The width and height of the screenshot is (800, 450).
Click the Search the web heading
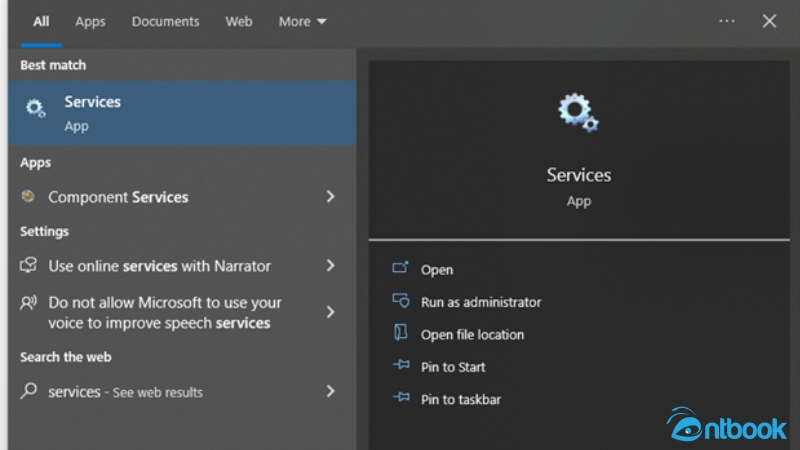(65, 357)
